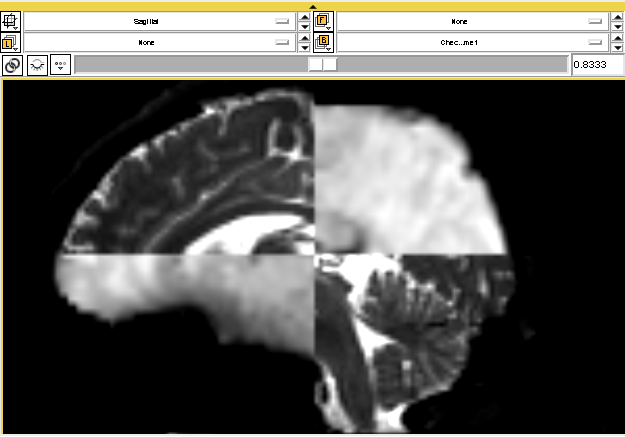Screen dimensions: 625x437
Task: Open the Sagittal orientation dropdown
Action: pyautogui.click(x=160, y=20)
